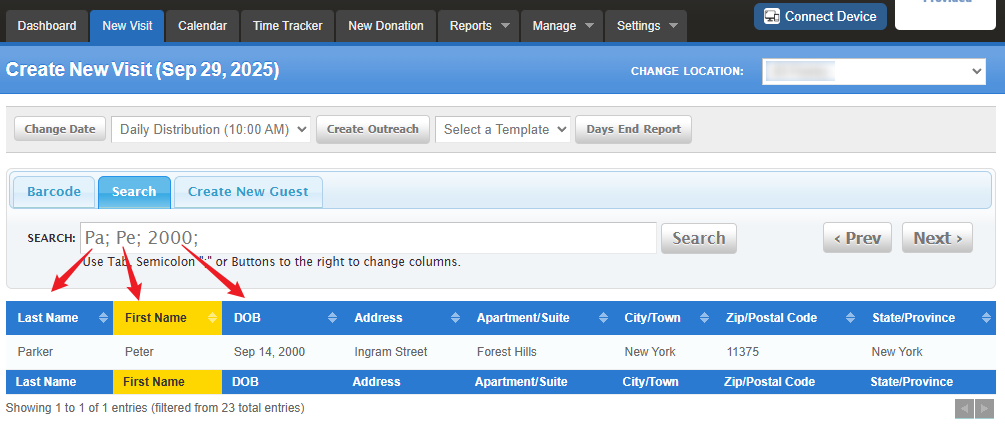The width and height of the screenshot is (1005, 429).
Task: Open the Change Location dropdown
Action: [x=874, y=71]
